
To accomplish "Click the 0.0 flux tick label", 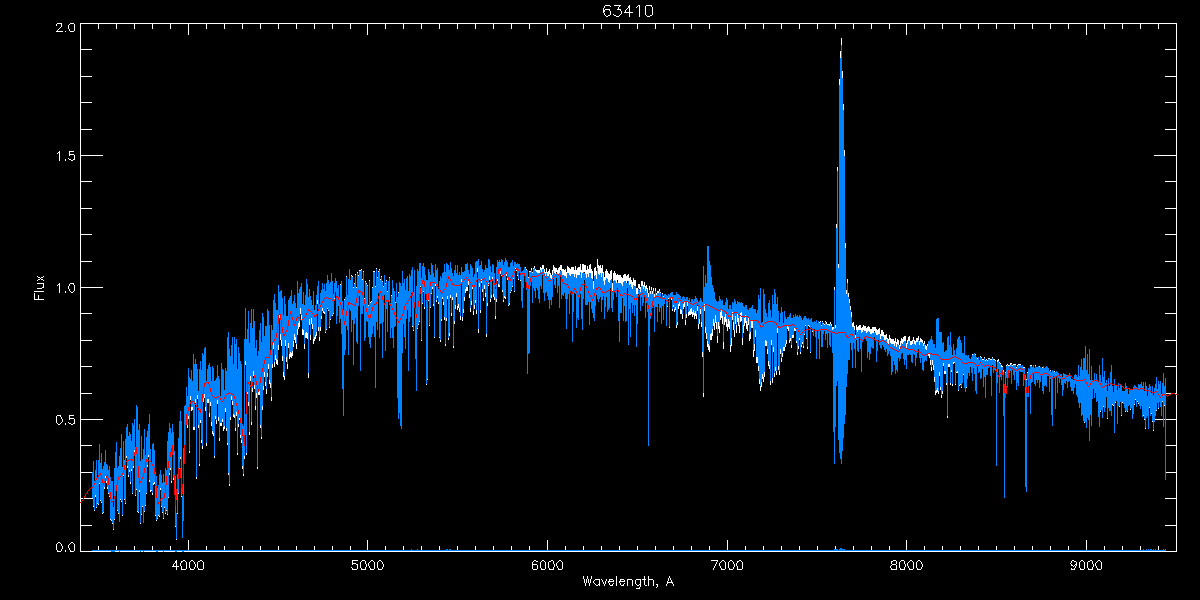I will [65, 548].
